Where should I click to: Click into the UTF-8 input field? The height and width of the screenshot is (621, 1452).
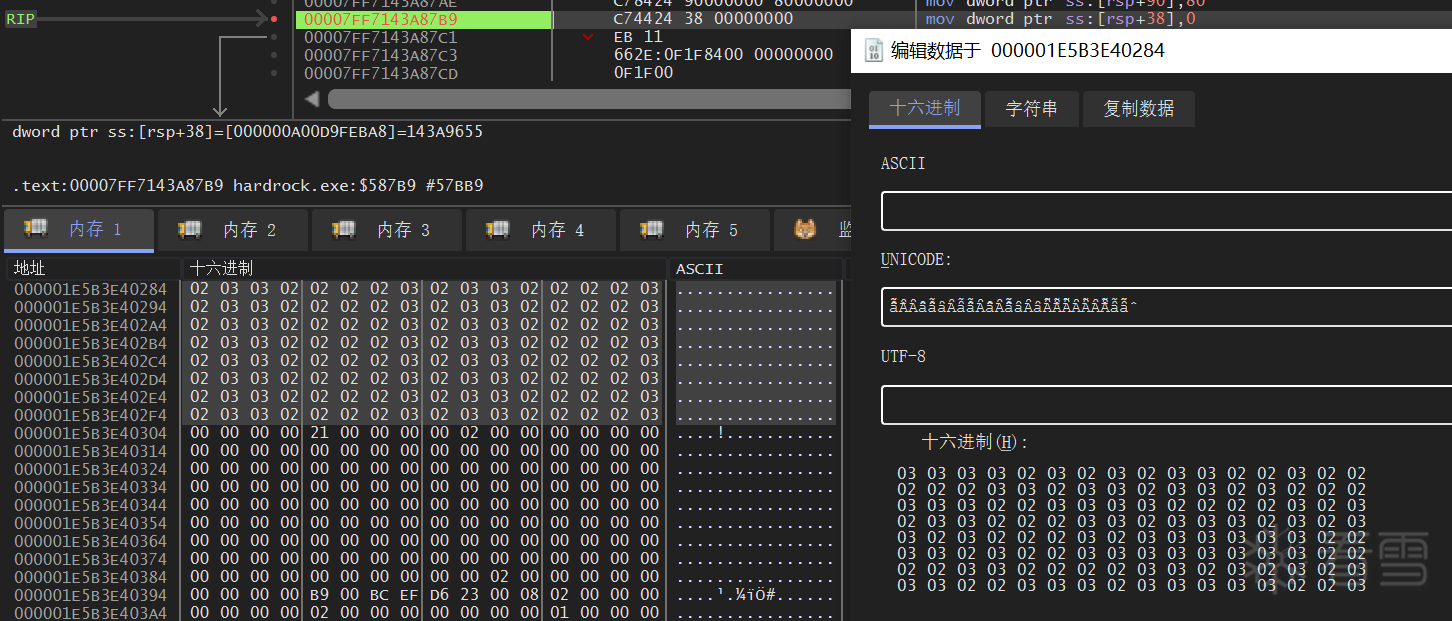point(1166,405)
